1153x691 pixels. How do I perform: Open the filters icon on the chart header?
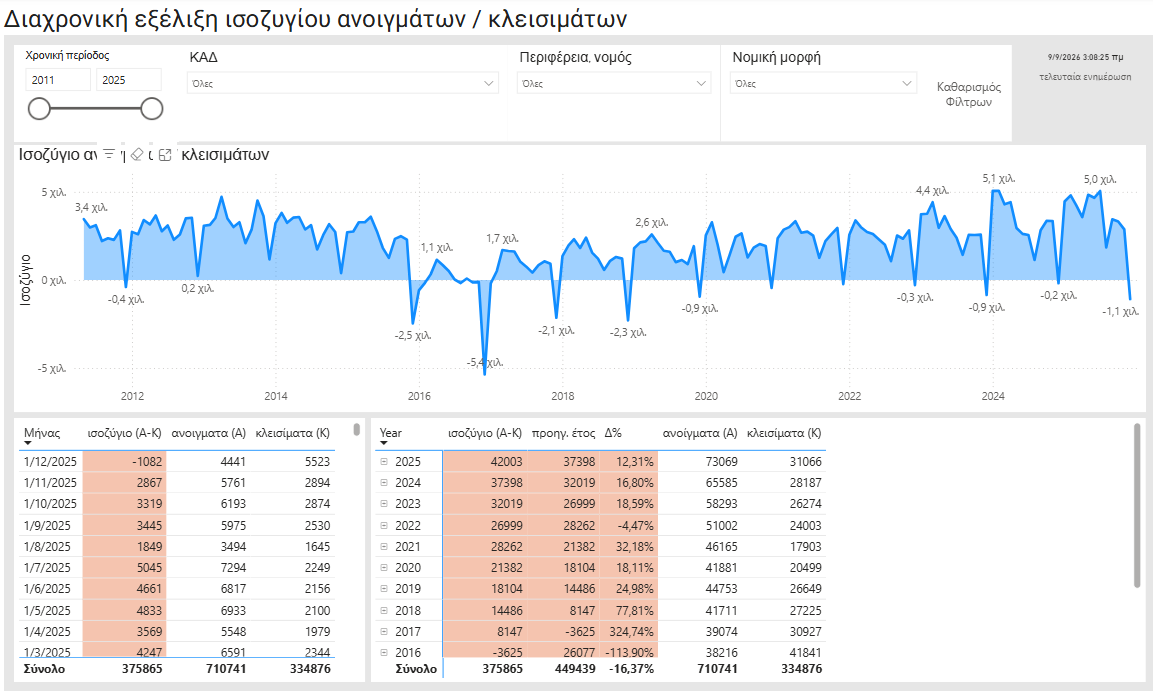click(x=109, y=154)
